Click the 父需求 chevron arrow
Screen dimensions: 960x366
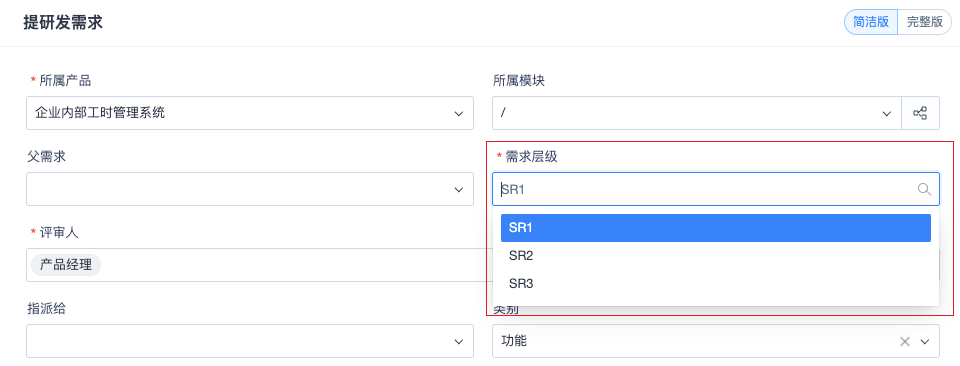coord(459,189)
